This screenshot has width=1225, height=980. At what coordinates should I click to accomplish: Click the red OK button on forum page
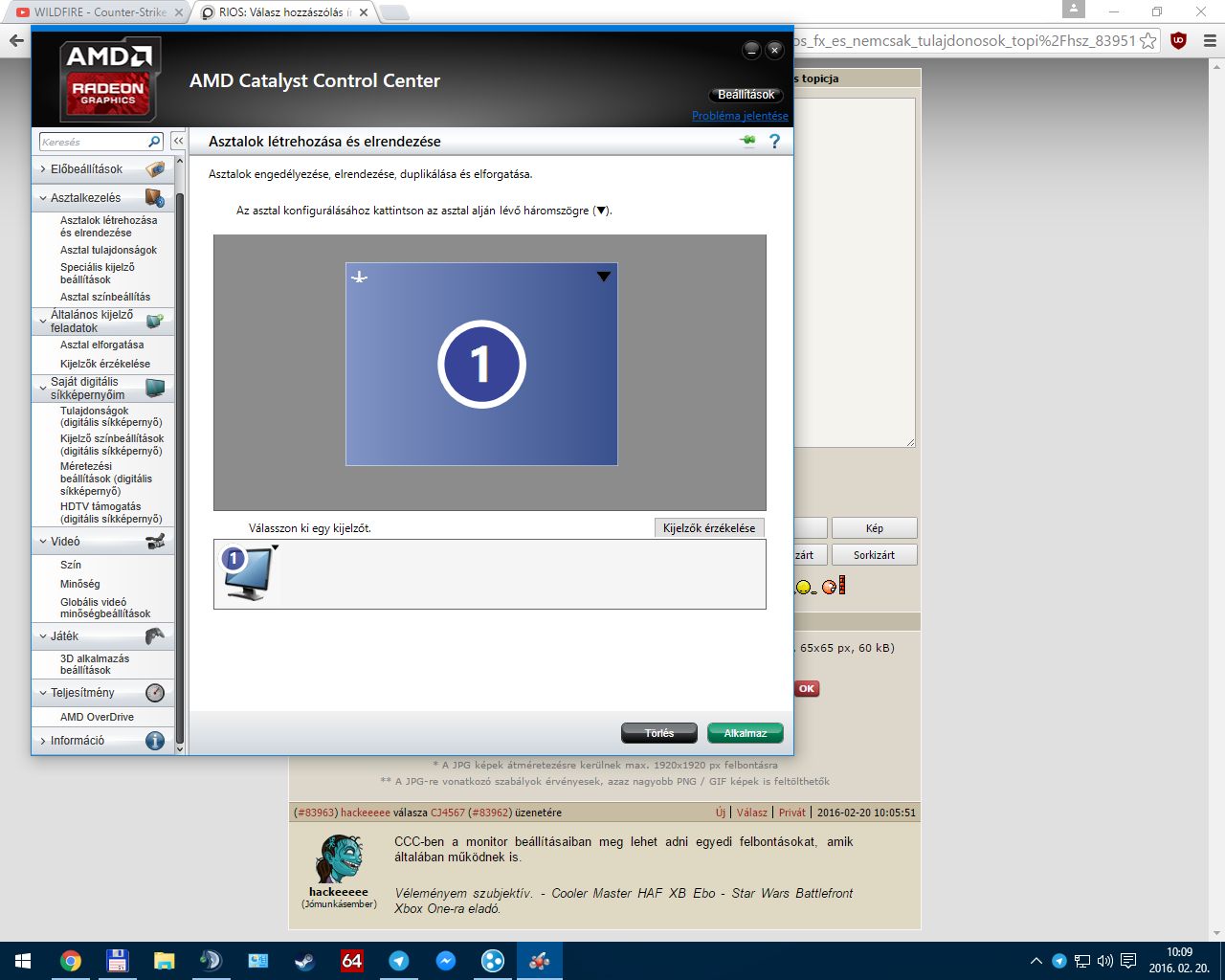[807, 688]
